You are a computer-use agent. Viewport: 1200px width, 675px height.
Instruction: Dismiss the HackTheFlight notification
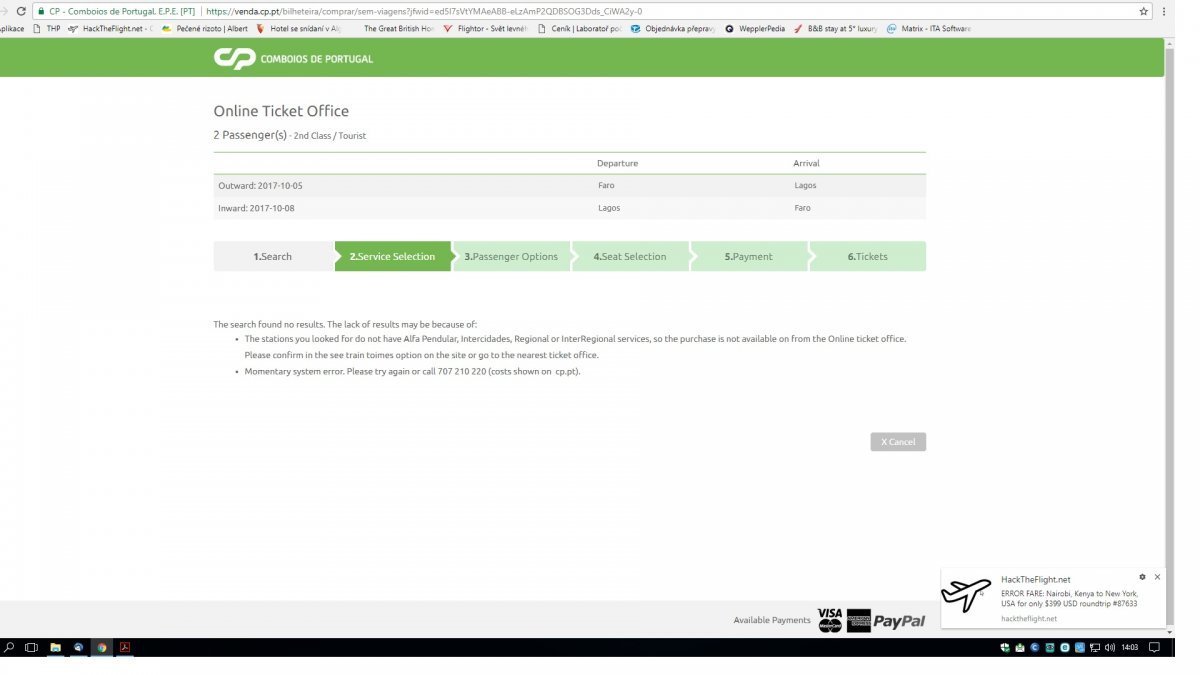click(1157, 577)
